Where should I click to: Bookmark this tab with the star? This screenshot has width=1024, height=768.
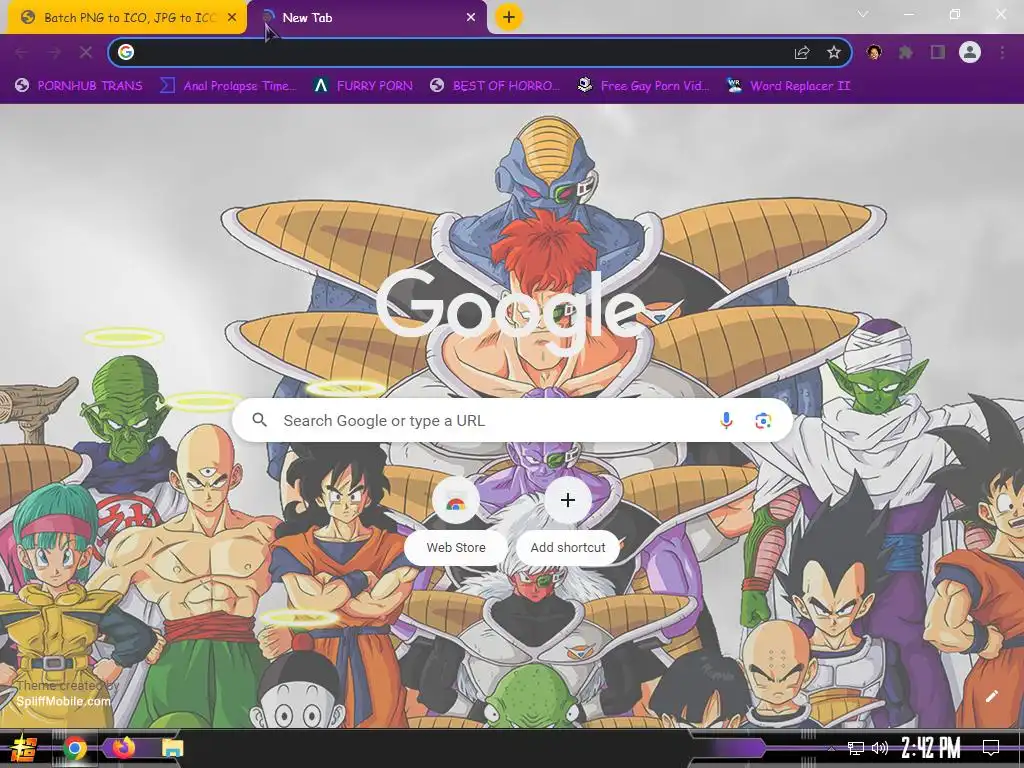tap(834, 52)
